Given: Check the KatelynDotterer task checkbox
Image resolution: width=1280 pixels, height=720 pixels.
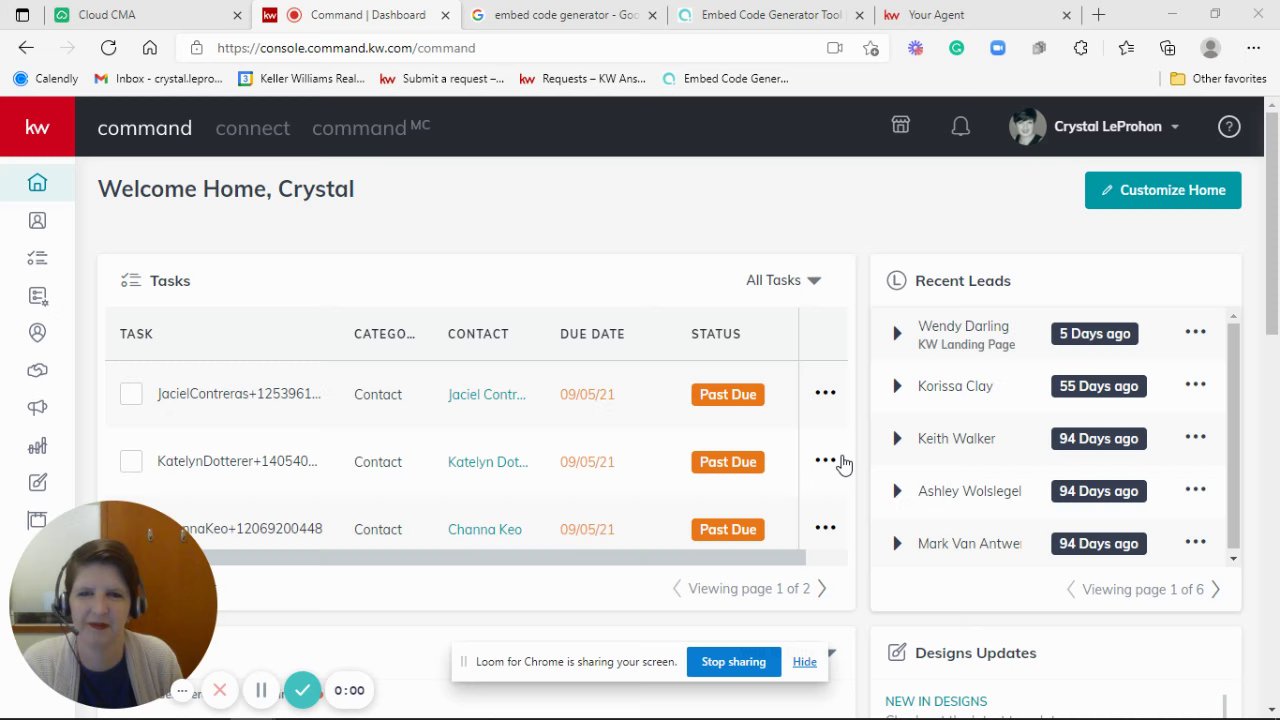Looking at the screenshot, I should tap(131, 461).
